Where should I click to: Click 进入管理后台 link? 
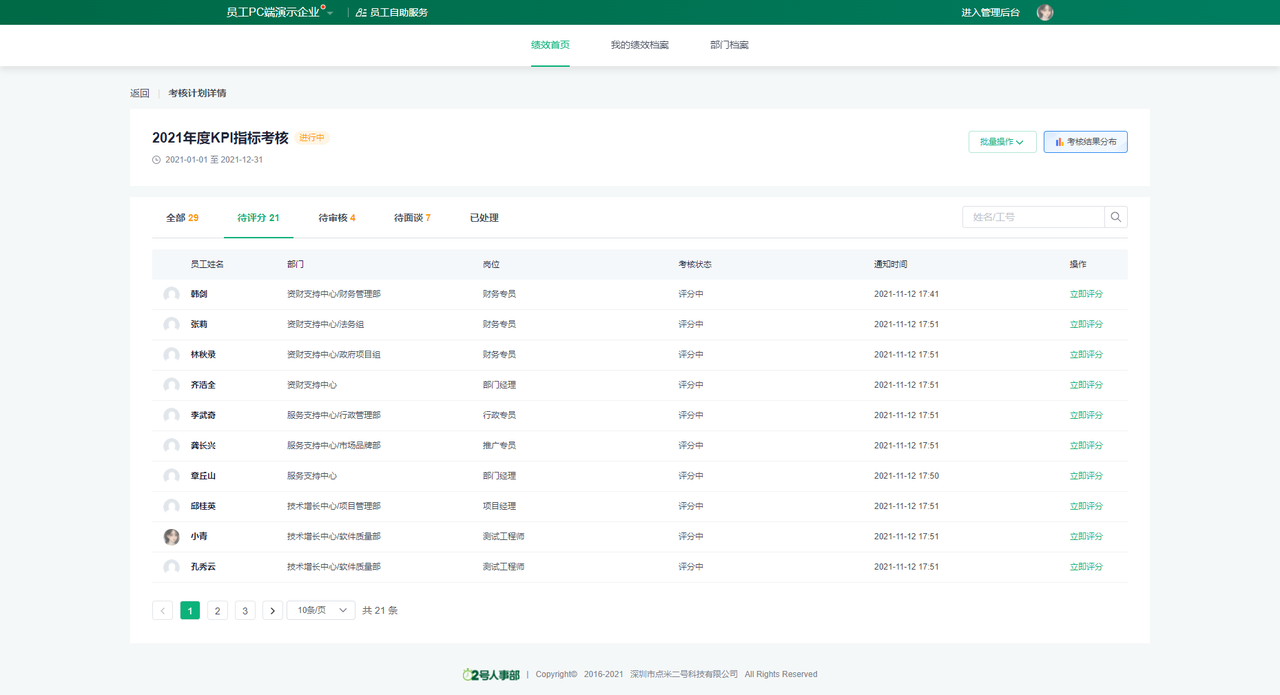(990, 13)
